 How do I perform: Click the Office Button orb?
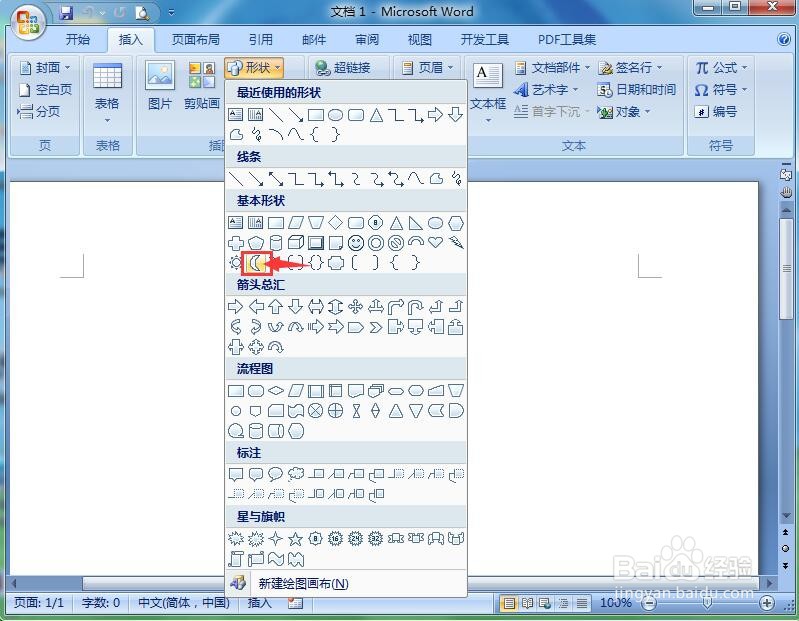(28, 22)
